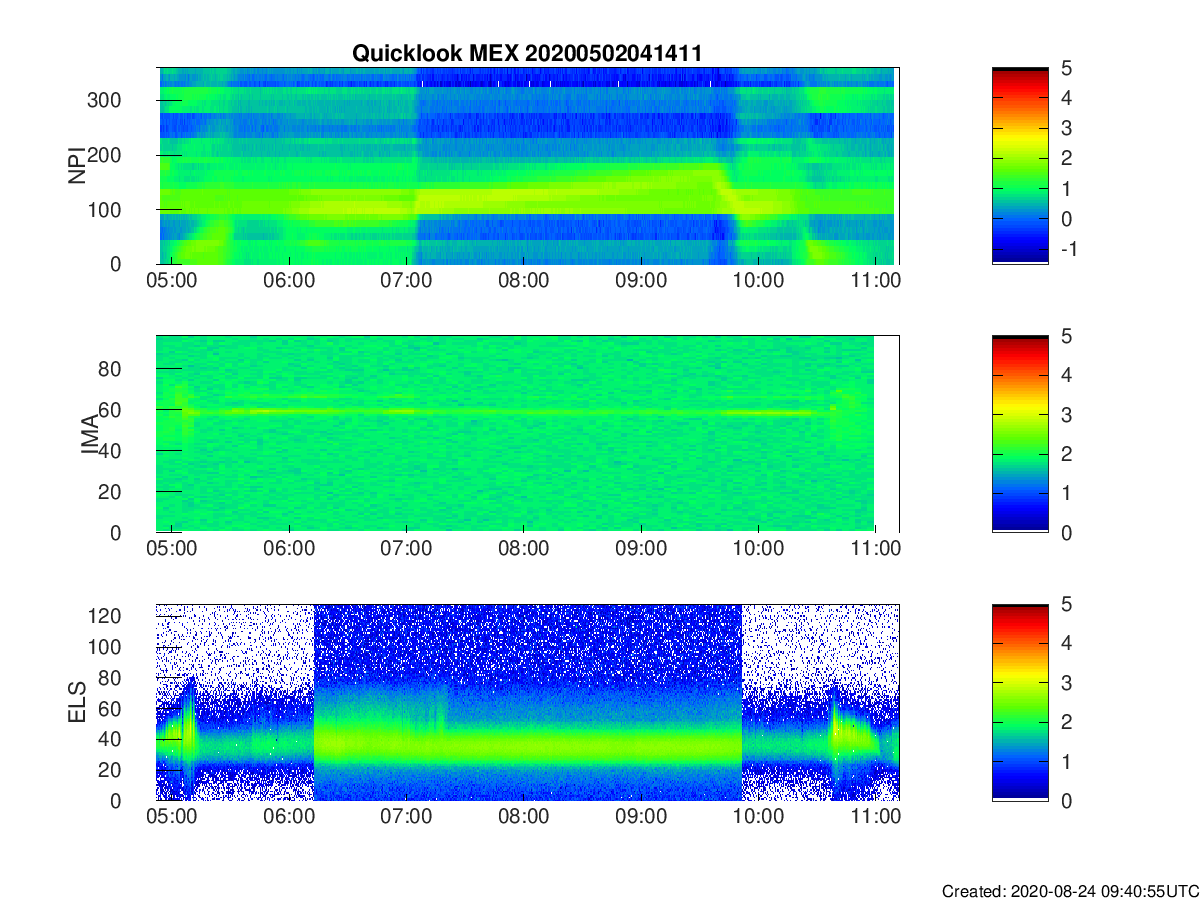Click the IMA y-axis label

pos(89,434)
